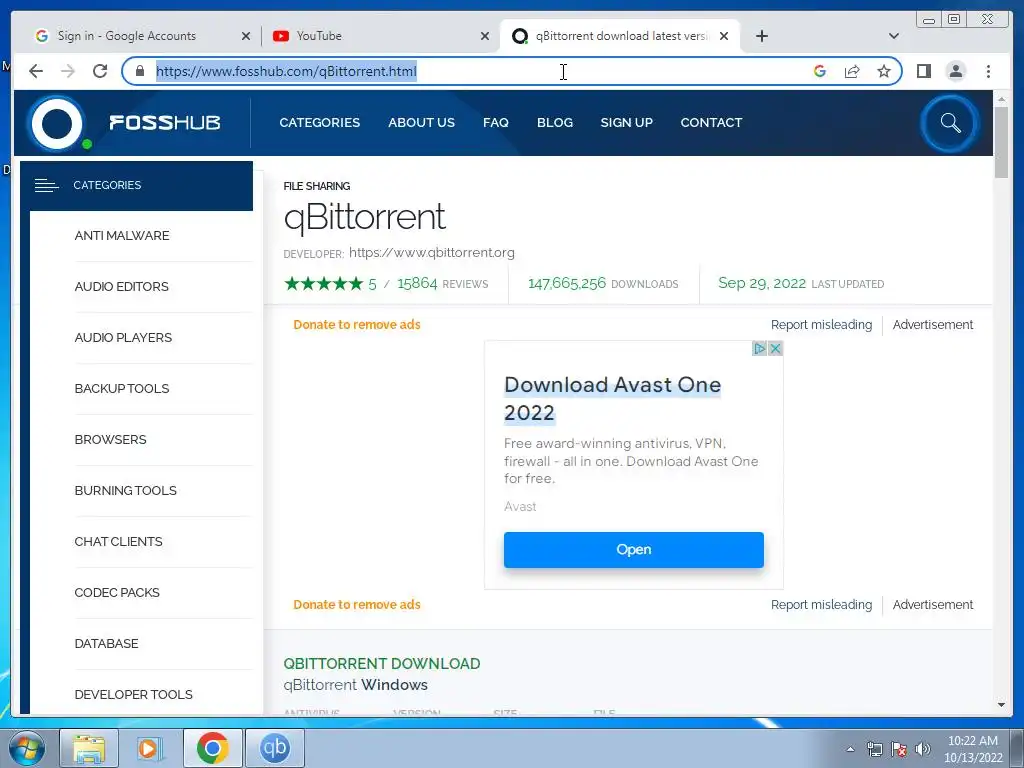Bookmark this page with the star icon
1024x768 pixels.
pyautogui.click(x=884, y=71)
